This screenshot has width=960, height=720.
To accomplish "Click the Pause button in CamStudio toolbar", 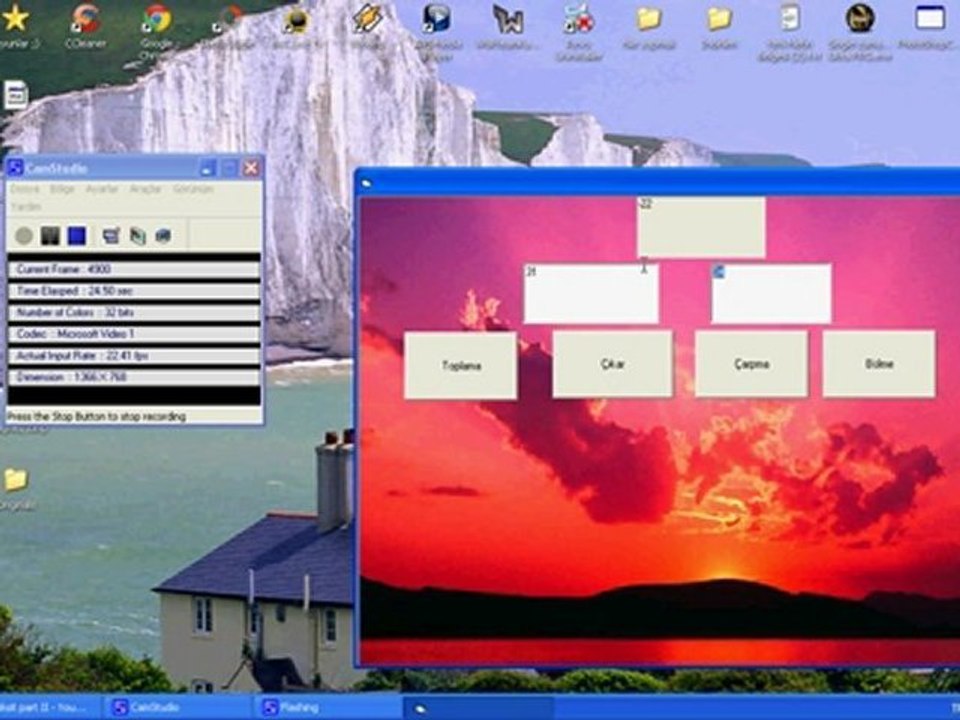I will 50,236.
